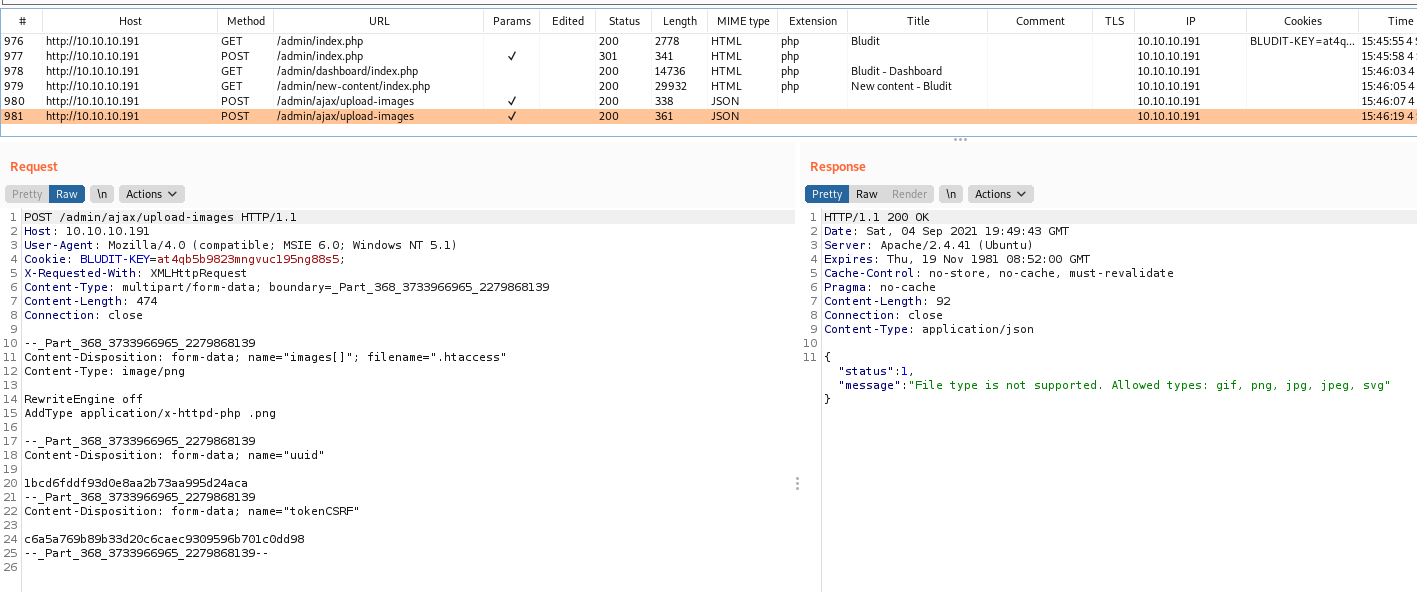
Task: Sort history by the MIME type column header
Action: (743, 21)
